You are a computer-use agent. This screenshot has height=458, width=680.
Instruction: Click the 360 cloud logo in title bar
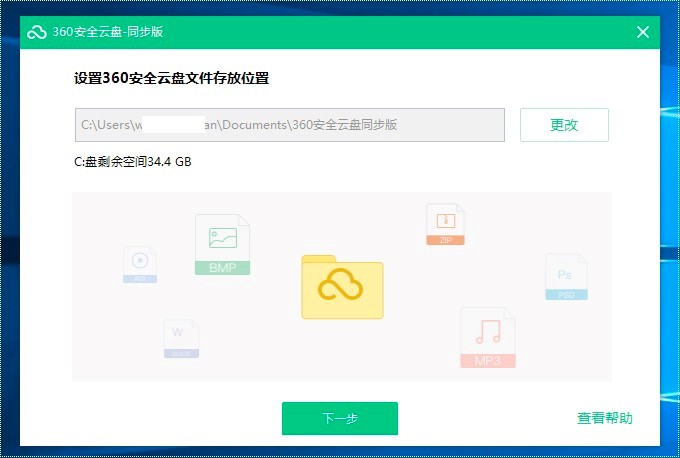click(x=37, y=32)
